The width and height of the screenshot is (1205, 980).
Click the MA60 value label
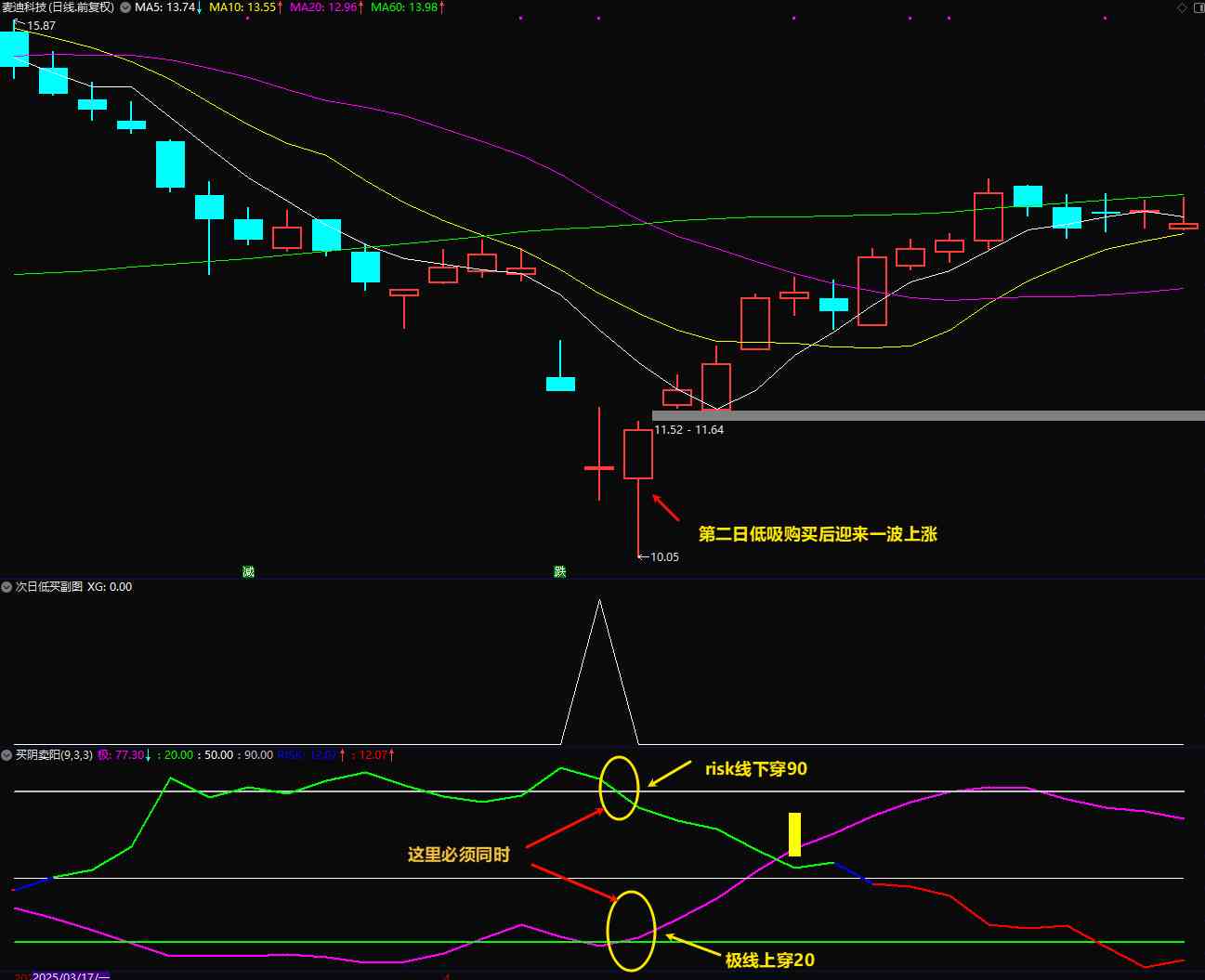pyautogui.click(x=403, y=7)
